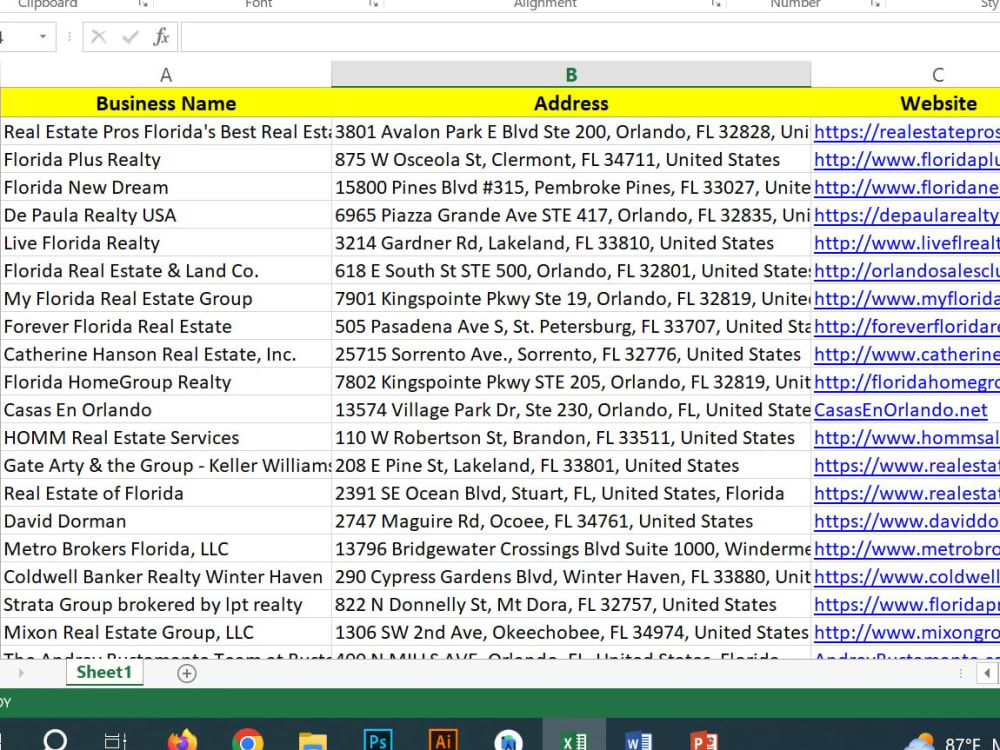1000x750 pixels.
Task: Open Photoshop from the taskbar
Action: tap(378, 740)
